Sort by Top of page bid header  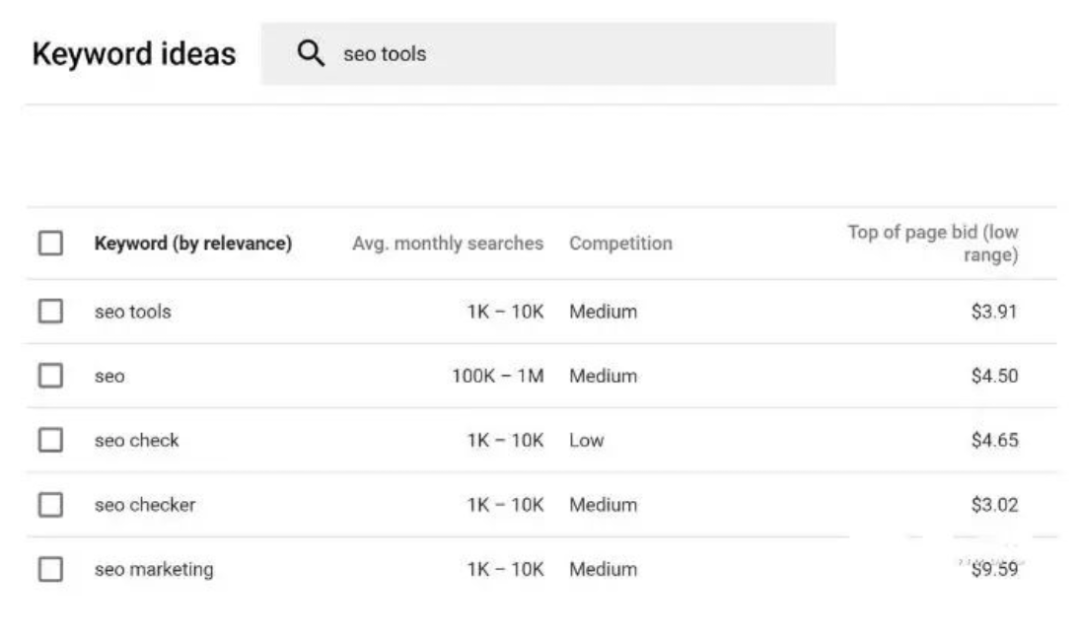pos(932,243)
